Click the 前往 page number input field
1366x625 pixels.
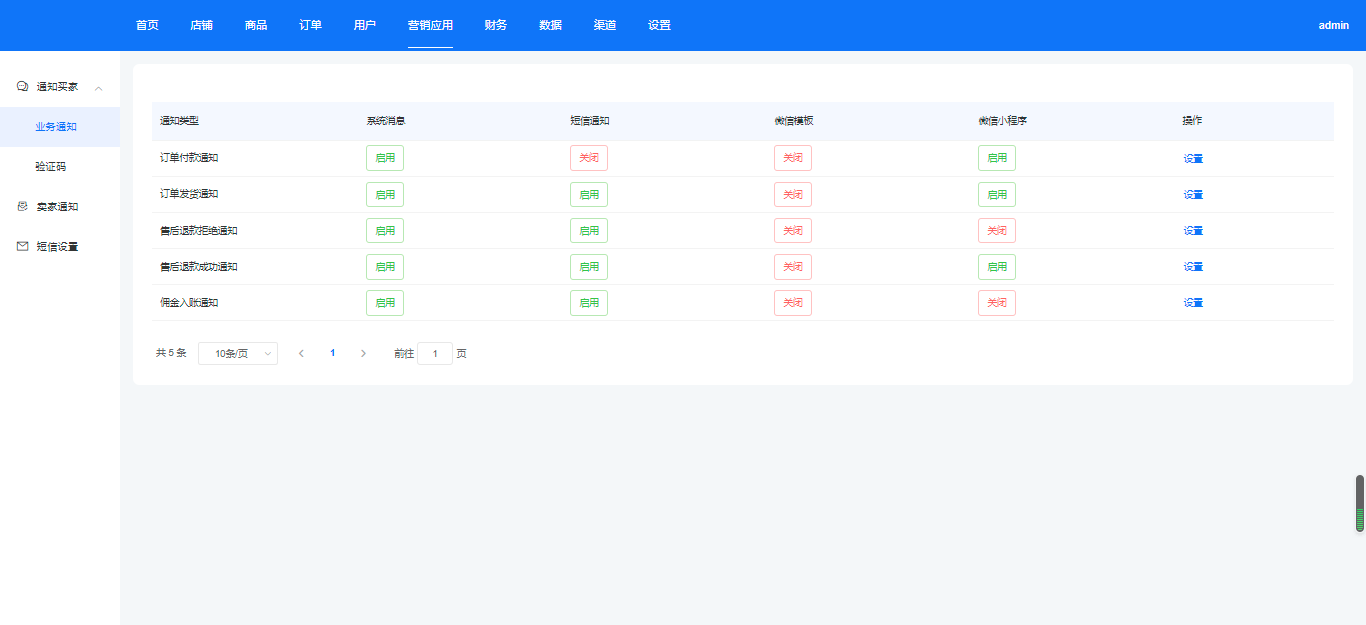(435, 353)
